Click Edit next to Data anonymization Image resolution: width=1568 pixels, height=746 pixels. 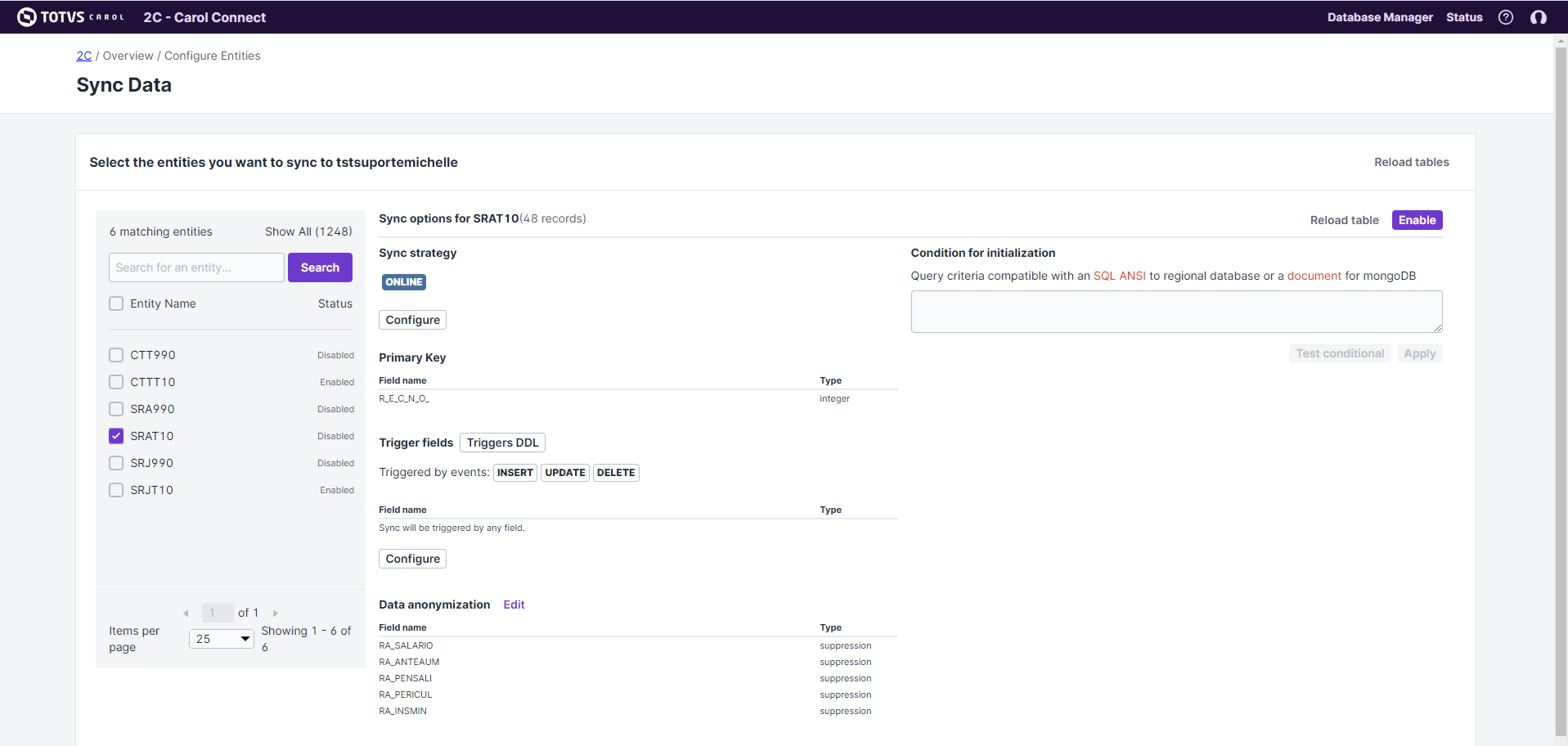click(514, 604)
